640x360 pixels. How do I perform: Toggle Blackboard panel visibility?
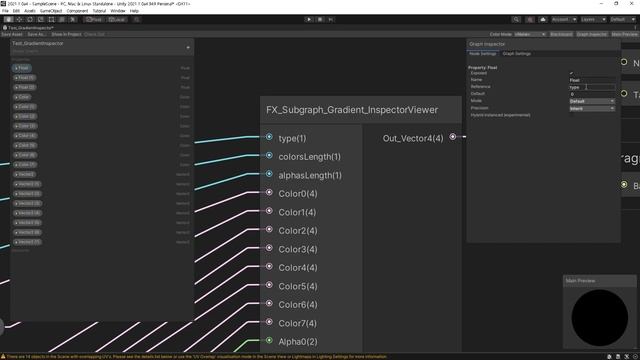pos(561,34)
